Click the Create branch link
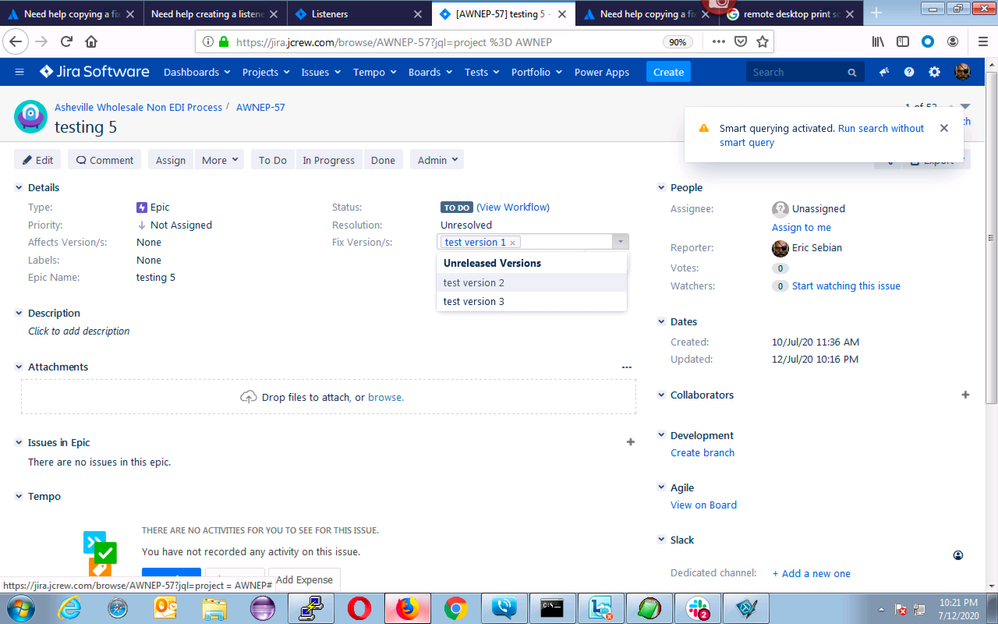The height and width of the screenshot is (624, 998). [x=702, y=453]
